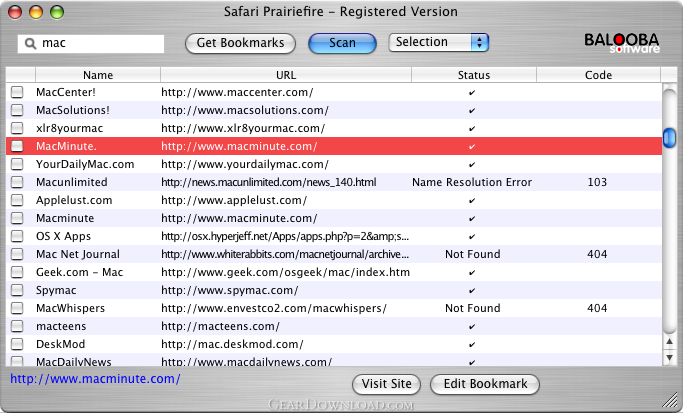683x413 pixels.
Task: Select the http://www.xlr8yourmac.com/ URL
Action: click(x=243, y=128)
